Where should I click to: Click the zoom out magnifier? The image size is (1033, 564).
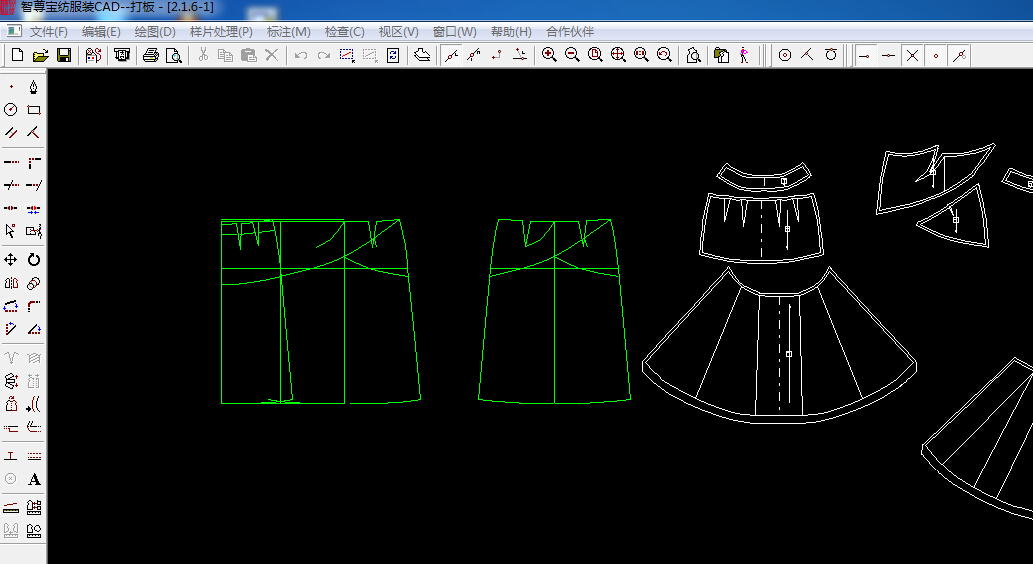(x=572, y=55)
